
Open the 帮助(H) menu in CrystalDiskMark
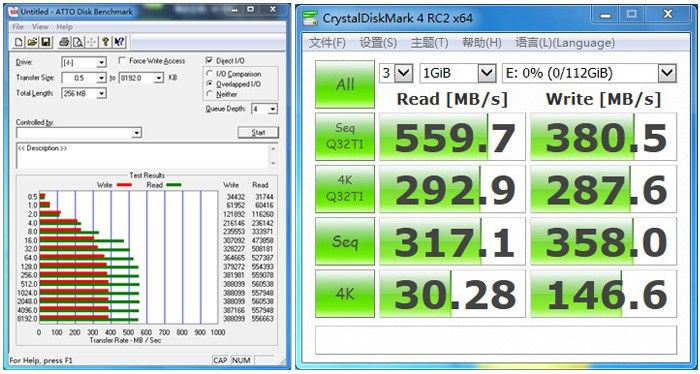coord(482,43)
